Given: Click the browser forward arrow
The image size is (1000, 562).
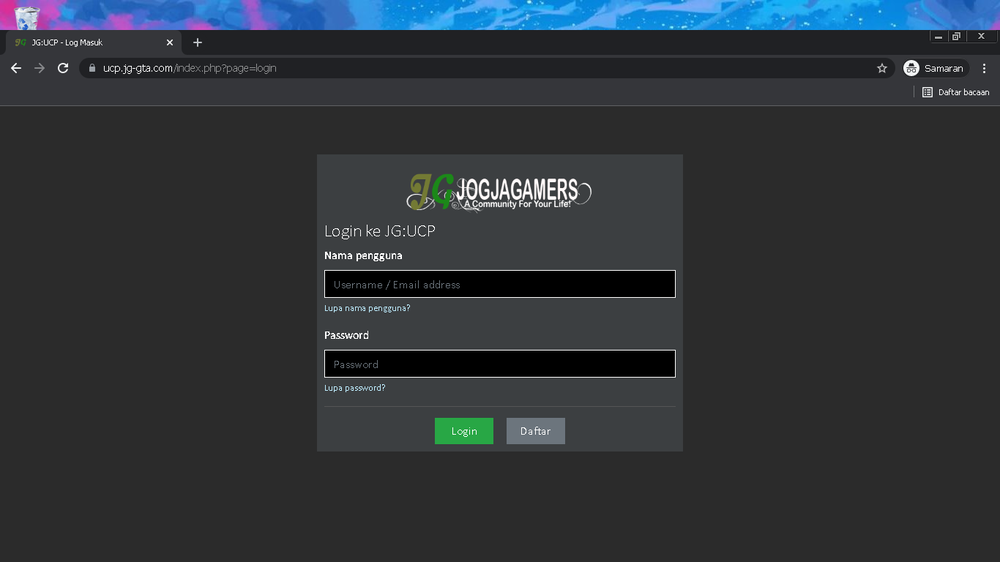Looking at the screenshot, I should (40, 68).
